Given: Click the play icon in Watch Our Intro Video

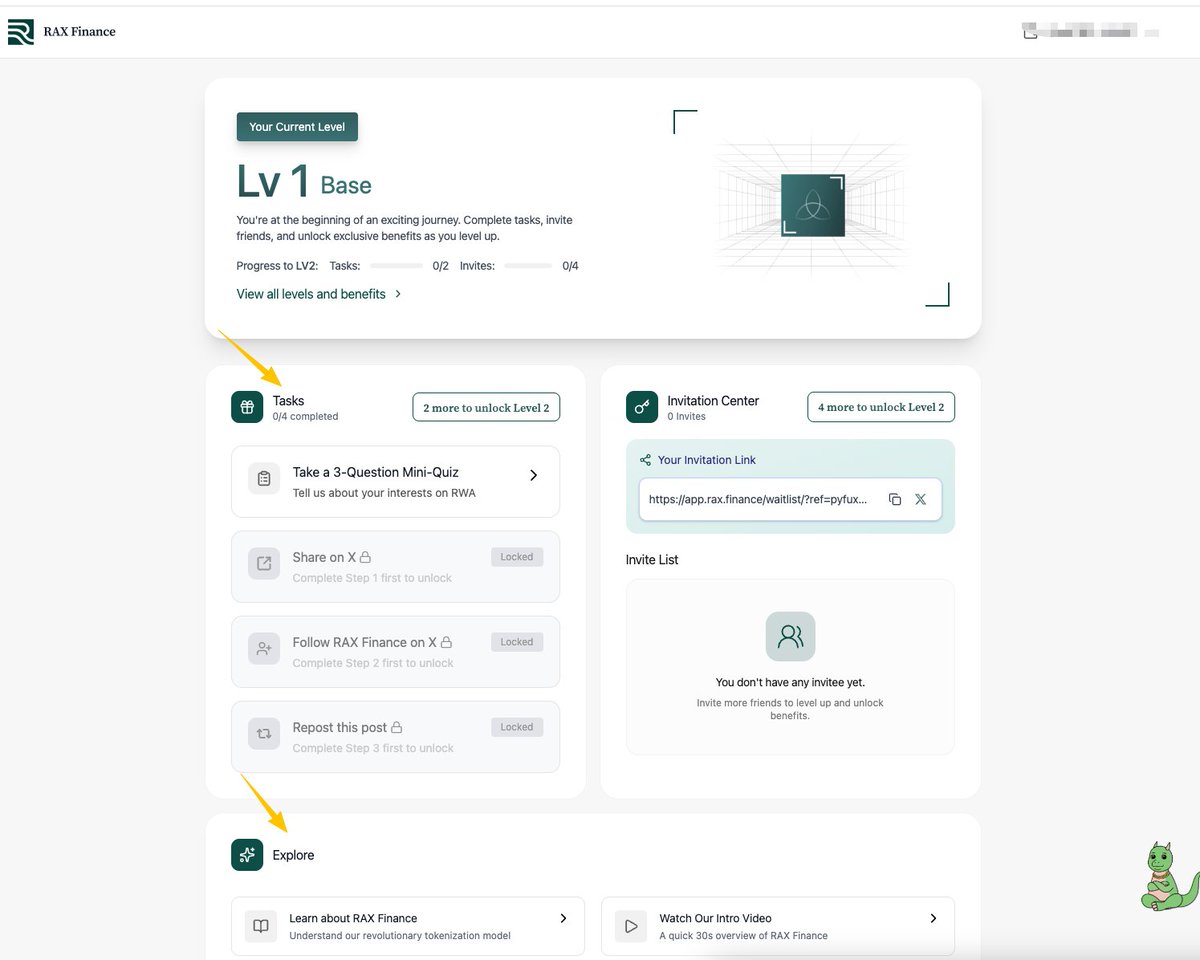Looking at the screenshot, I should click(x=631, y=926).
